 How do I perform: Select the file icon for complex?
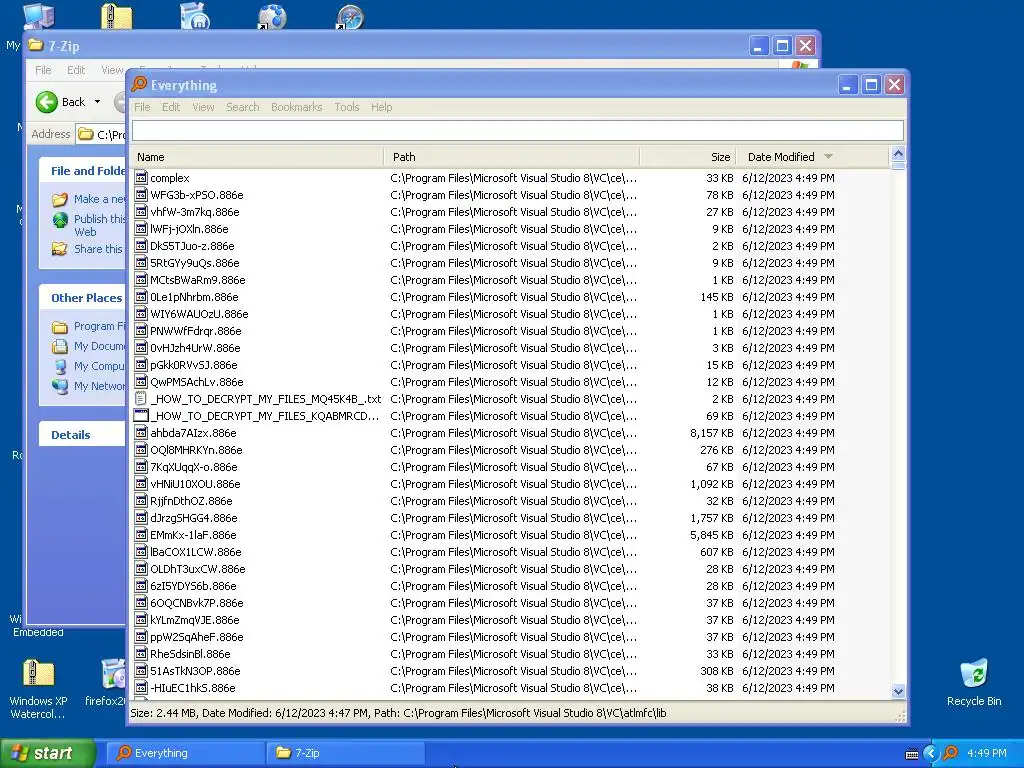tap(140, 178)
